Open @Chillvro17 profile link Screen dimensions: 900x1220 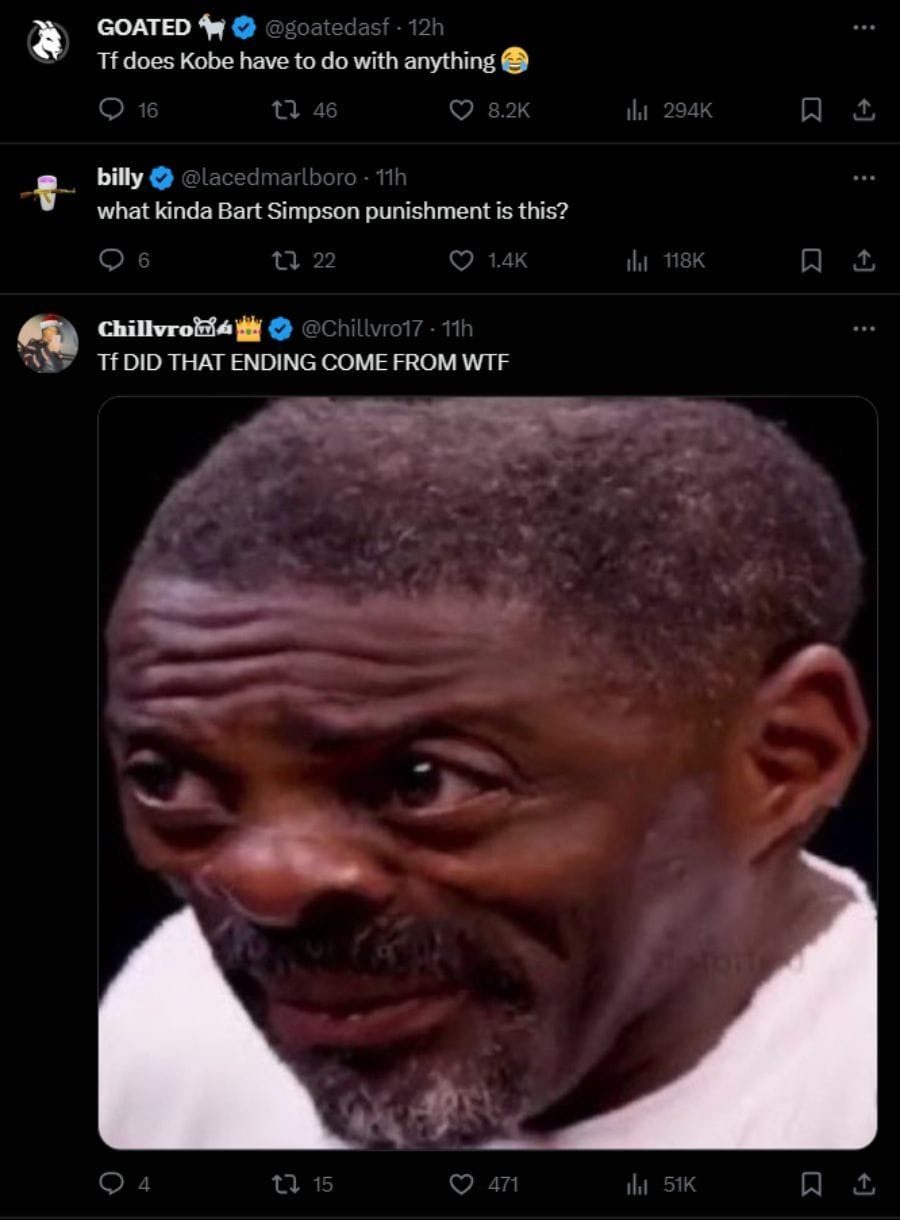362,328
